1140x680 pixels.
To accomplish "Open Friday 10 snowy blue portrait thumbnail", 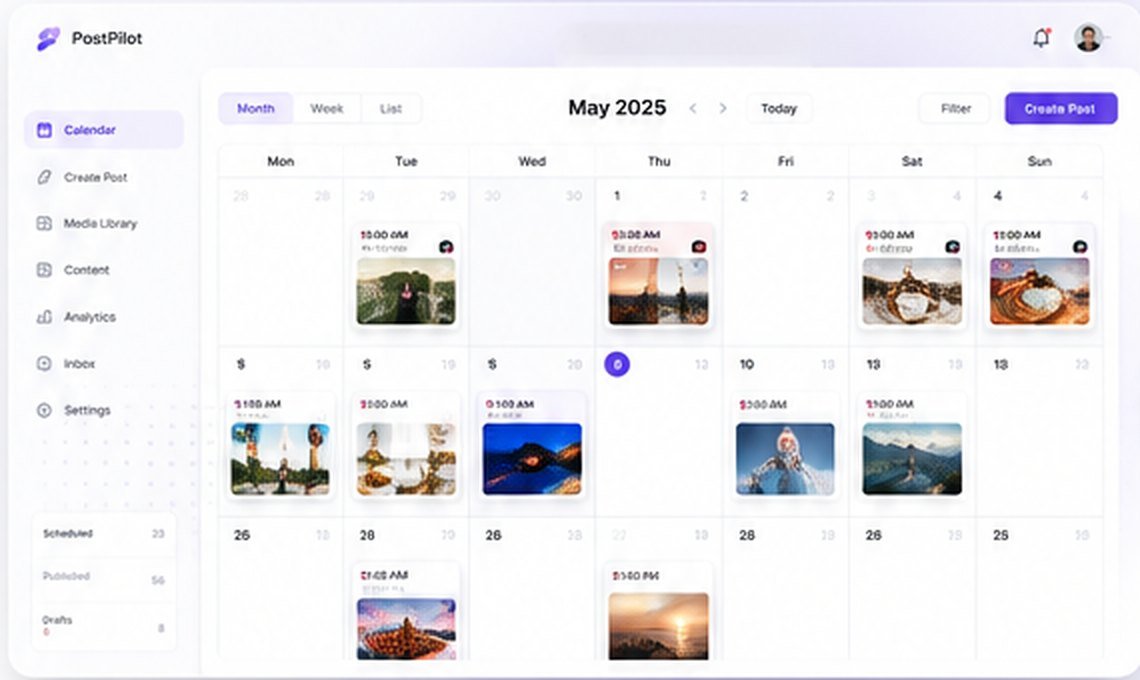I will [785, 459].
